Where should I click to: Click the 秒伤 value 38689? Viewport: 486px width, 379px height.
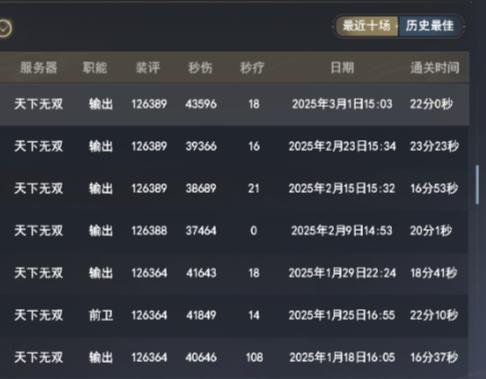(201, 189)
